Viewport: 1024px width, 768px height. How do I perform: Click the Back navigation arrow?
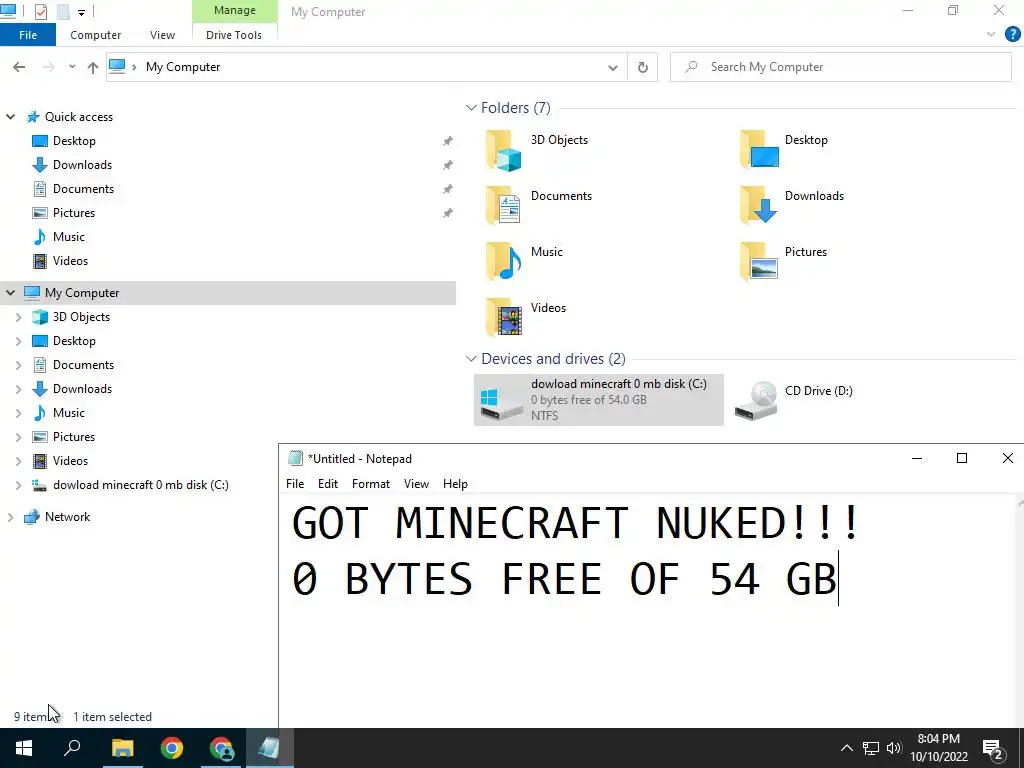tap(19, 67)
